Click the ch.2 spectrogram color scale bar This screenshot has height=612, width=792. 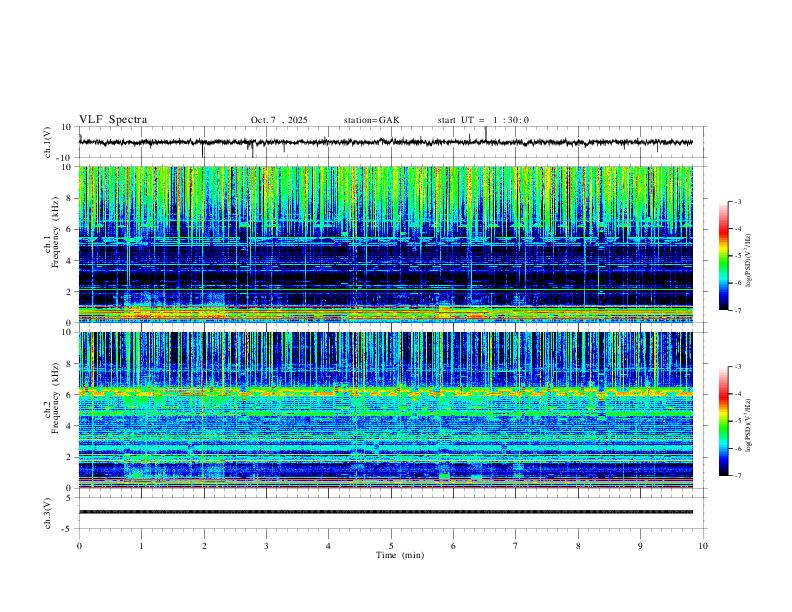[724, 421]
